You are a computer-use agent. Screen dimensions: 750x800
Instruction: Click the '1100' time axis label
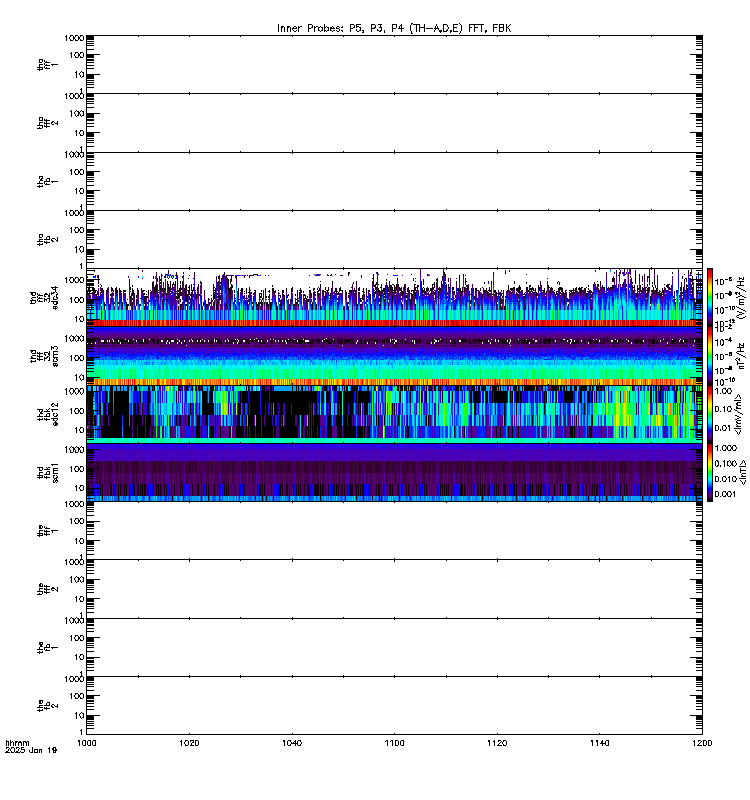394,743
